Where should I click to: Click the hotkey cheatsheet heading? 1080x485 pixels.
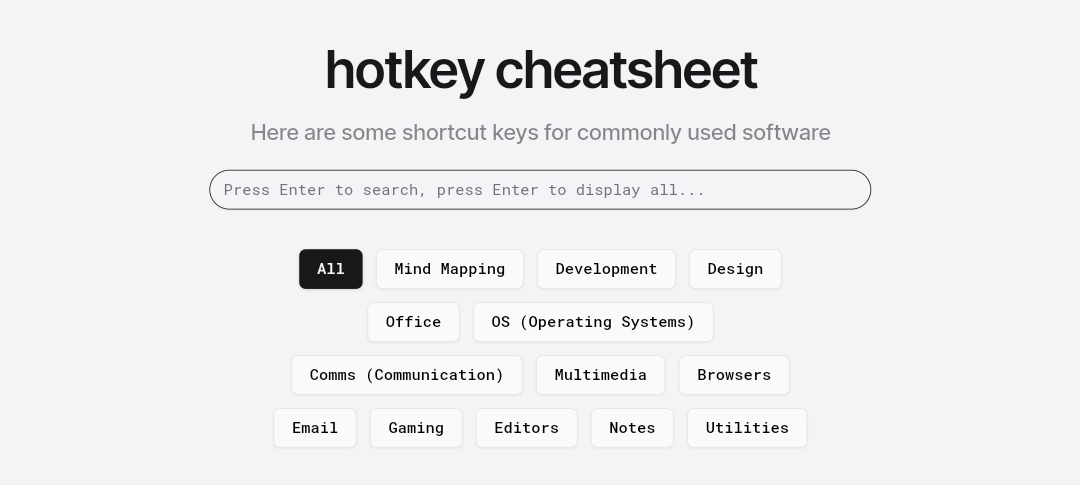click(x=541, y=70)
